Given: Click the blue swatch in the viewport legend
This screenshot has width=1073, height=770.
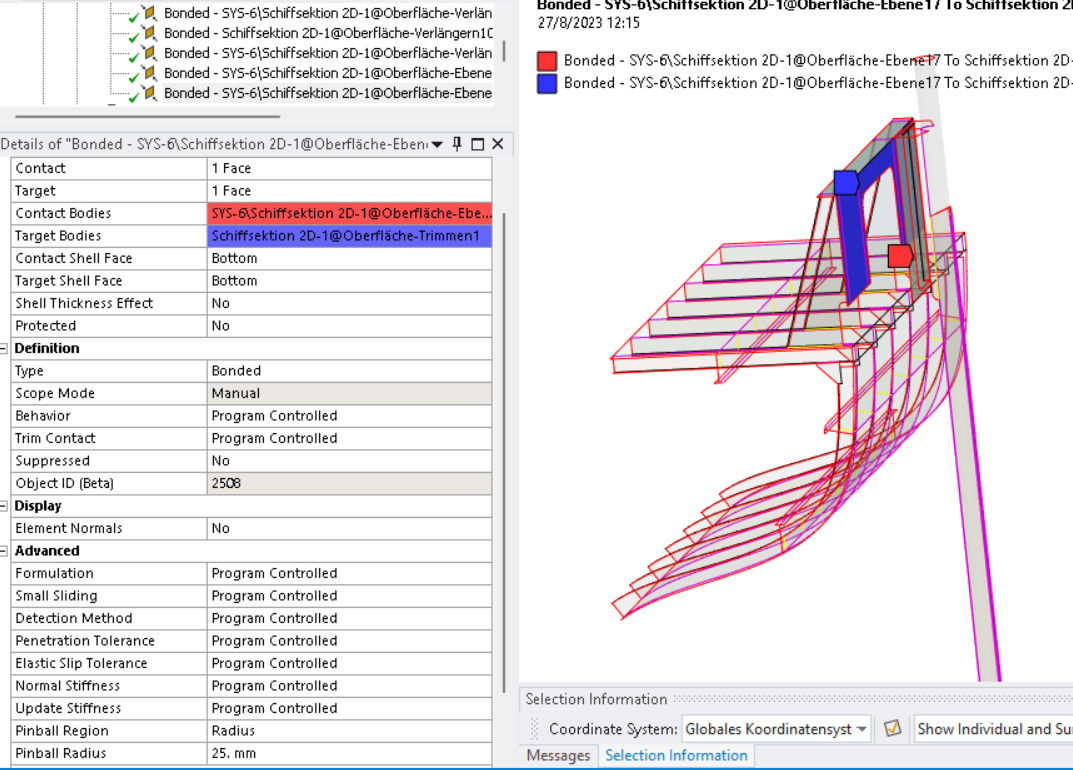Looking at the screenshot, I should pyautogui.click(x=547, y=84).
